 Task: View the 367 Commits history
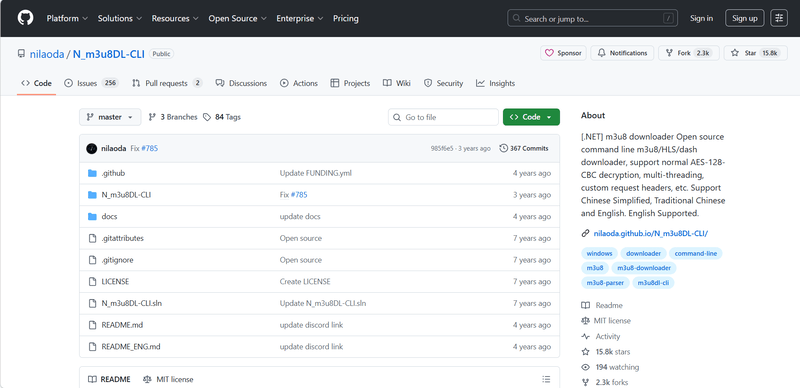point(524,149)
